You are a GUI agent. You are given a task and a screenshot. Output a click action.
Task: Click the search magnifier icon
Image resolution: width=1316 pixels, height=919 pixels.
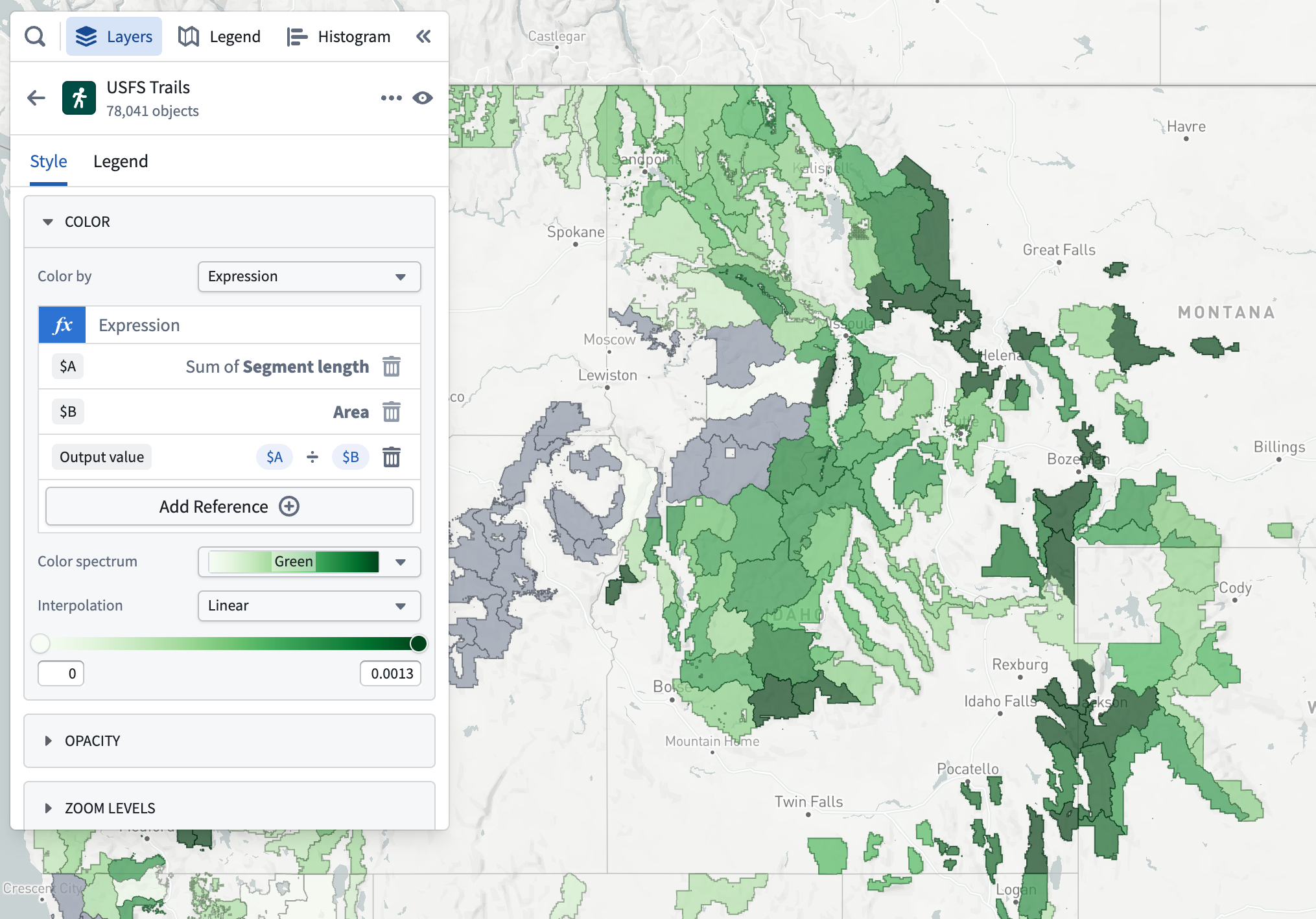pyautogui.click(x=35, y=37)
